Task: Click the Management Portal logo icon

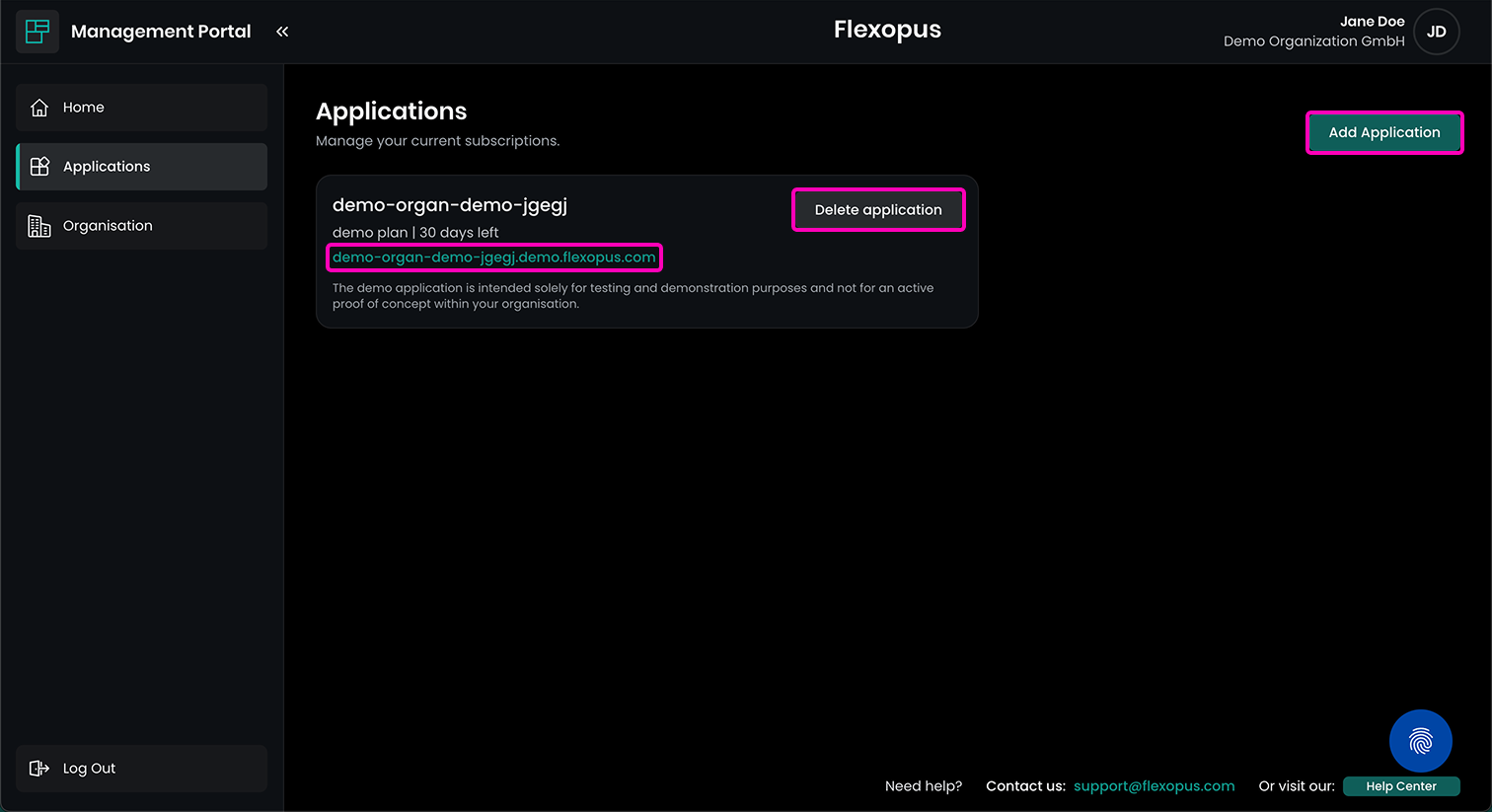Action: pyautogui.click(x=37, y=32)
